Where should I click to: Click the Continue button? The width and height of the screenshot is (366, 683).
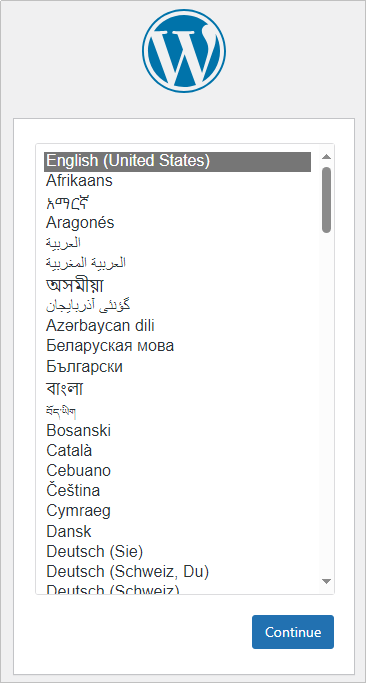click(293, 632)
